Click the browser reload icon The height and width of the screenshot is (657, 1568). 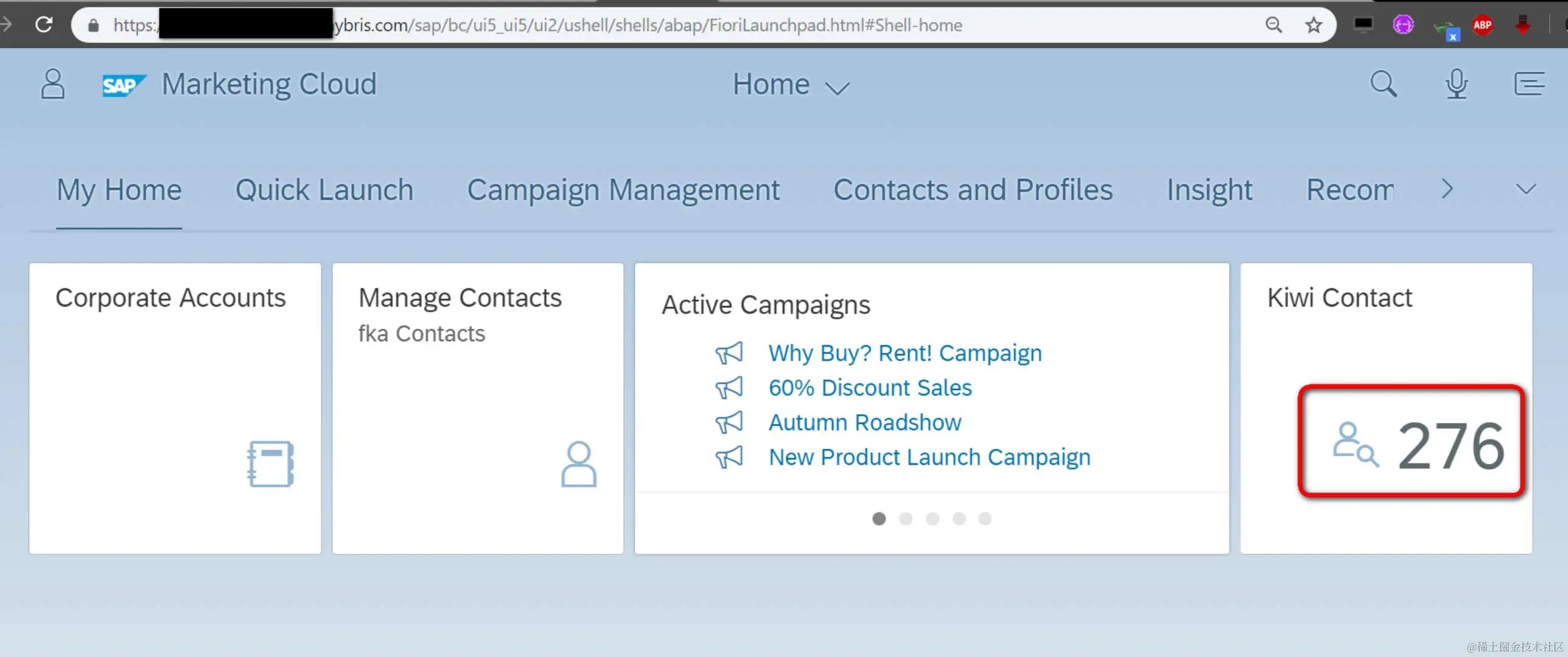point(44,25)
